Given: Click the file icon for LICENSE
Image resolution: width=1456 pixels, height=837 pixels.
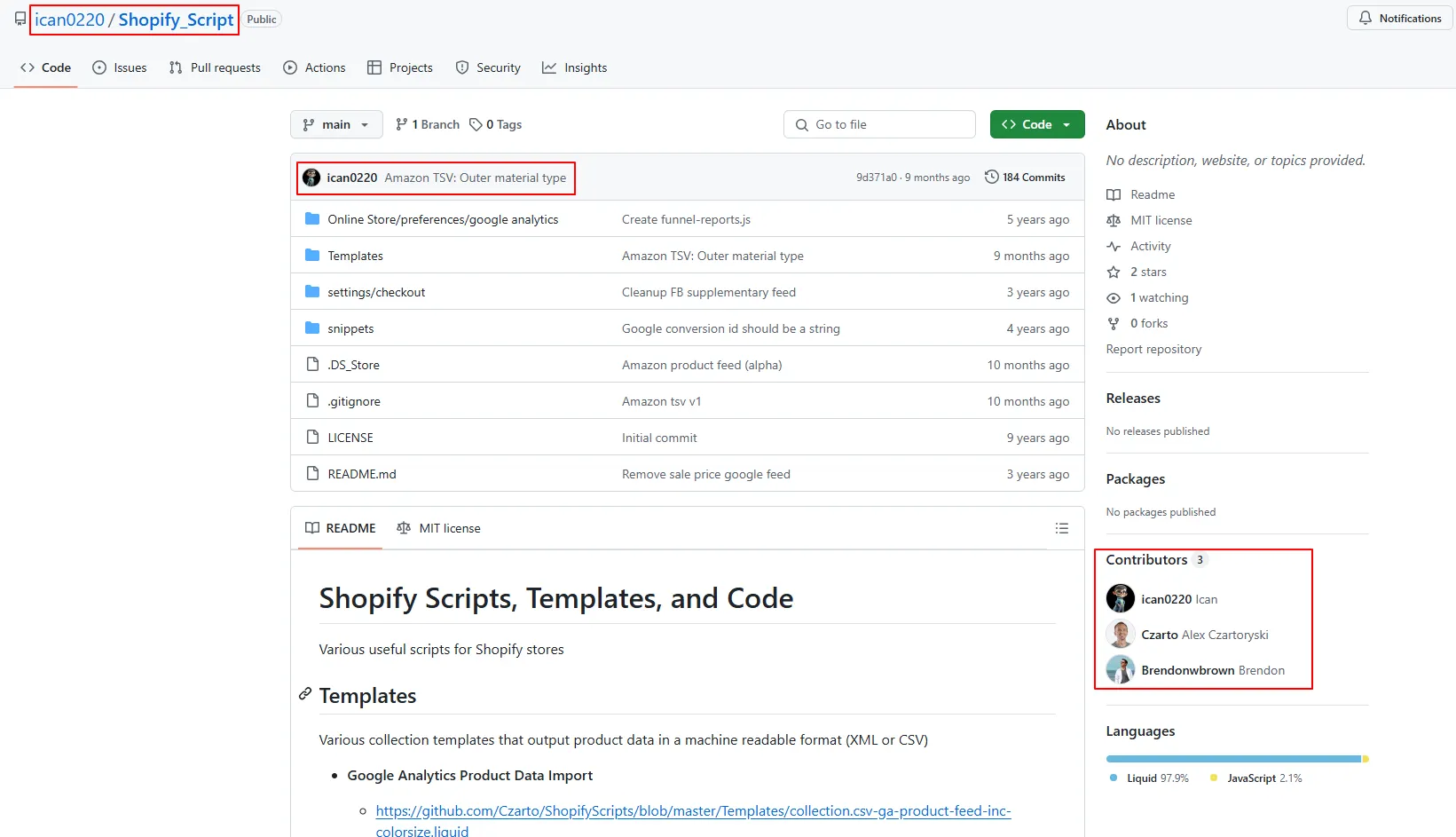Looking at the screenshot, I should click(x=312, y=438).
